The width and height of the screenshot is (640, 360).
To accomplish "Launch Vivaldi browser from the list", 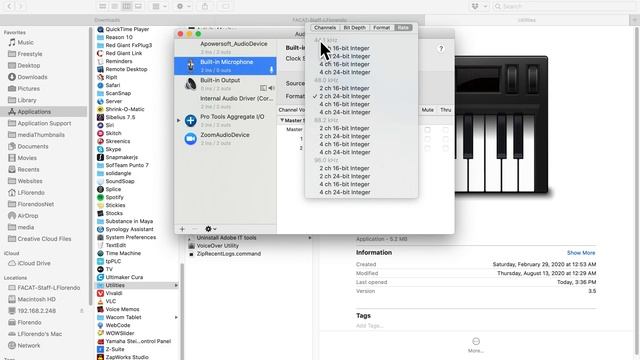I will pyautogui.click(x=109, y=293).
